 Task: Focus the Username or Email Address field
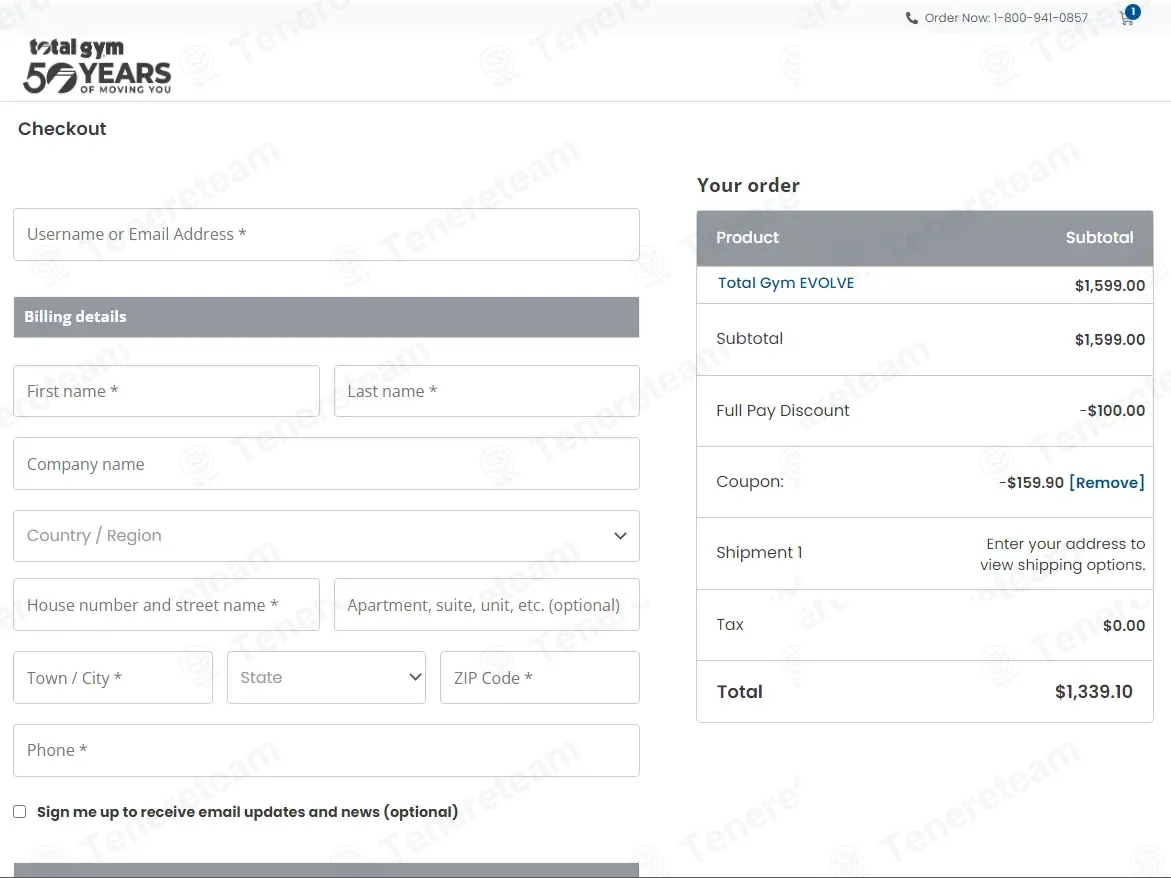tap(326, 234)
